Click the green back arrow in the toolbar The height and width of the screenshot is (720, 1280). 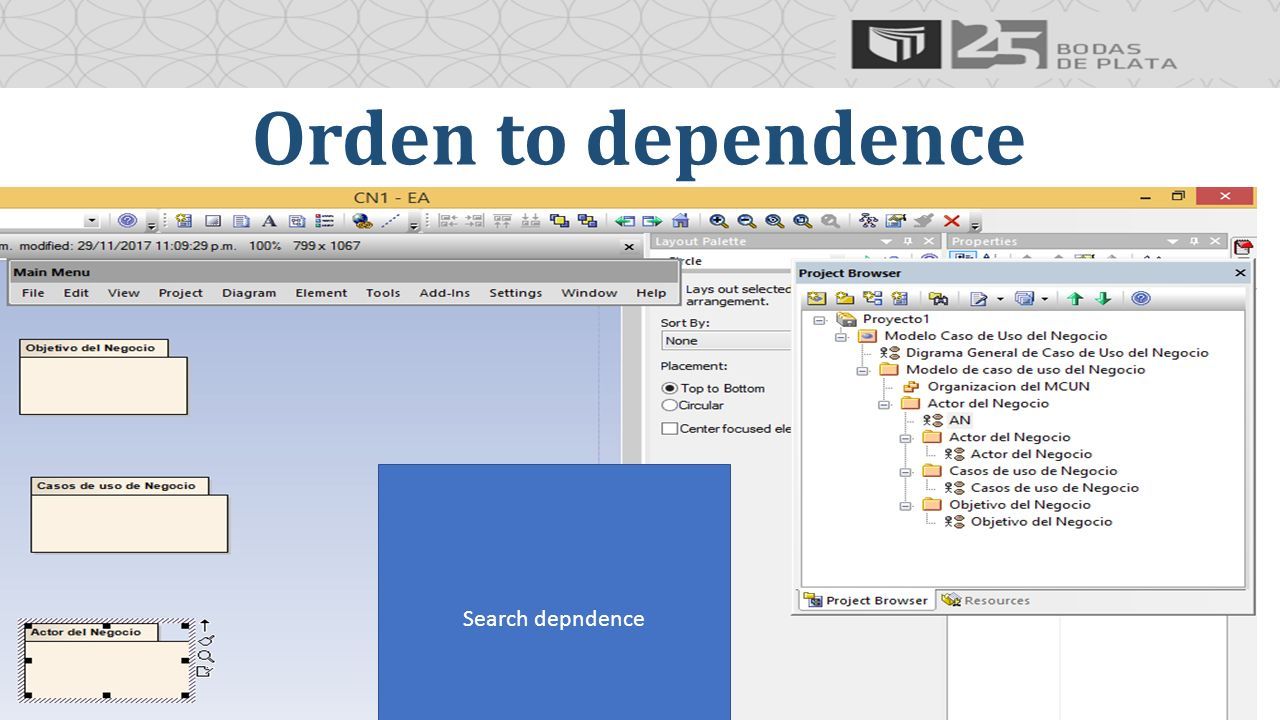625,221
